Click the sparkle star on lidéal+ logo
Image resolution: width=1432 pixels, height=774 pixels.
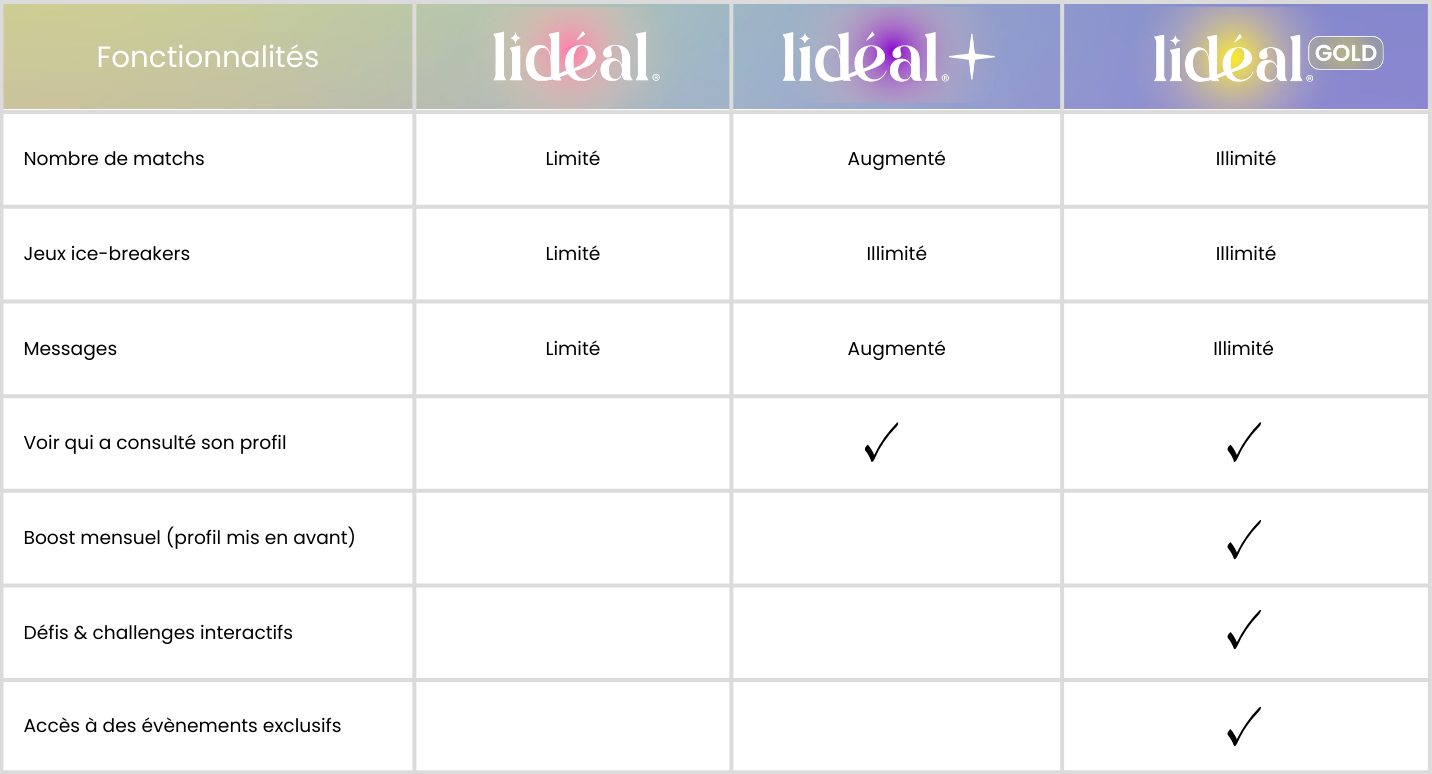(x=971, y=57)
